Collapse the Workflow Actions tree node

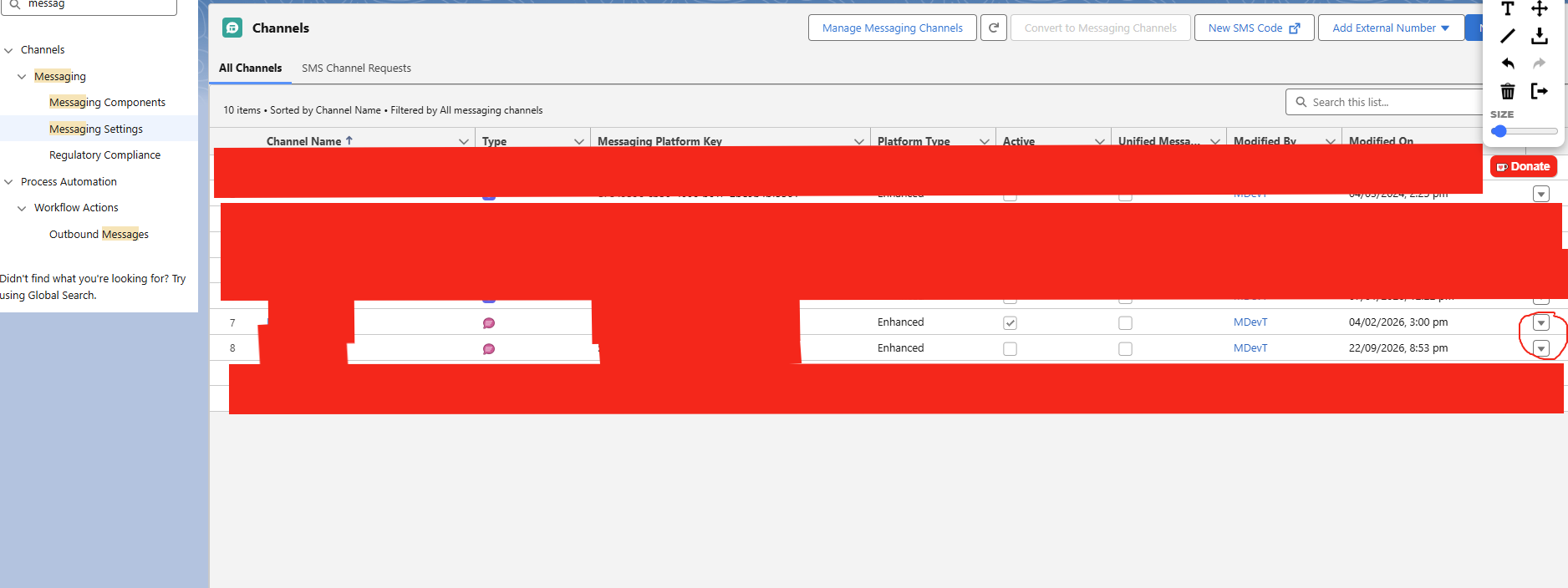tap(22, 208)
